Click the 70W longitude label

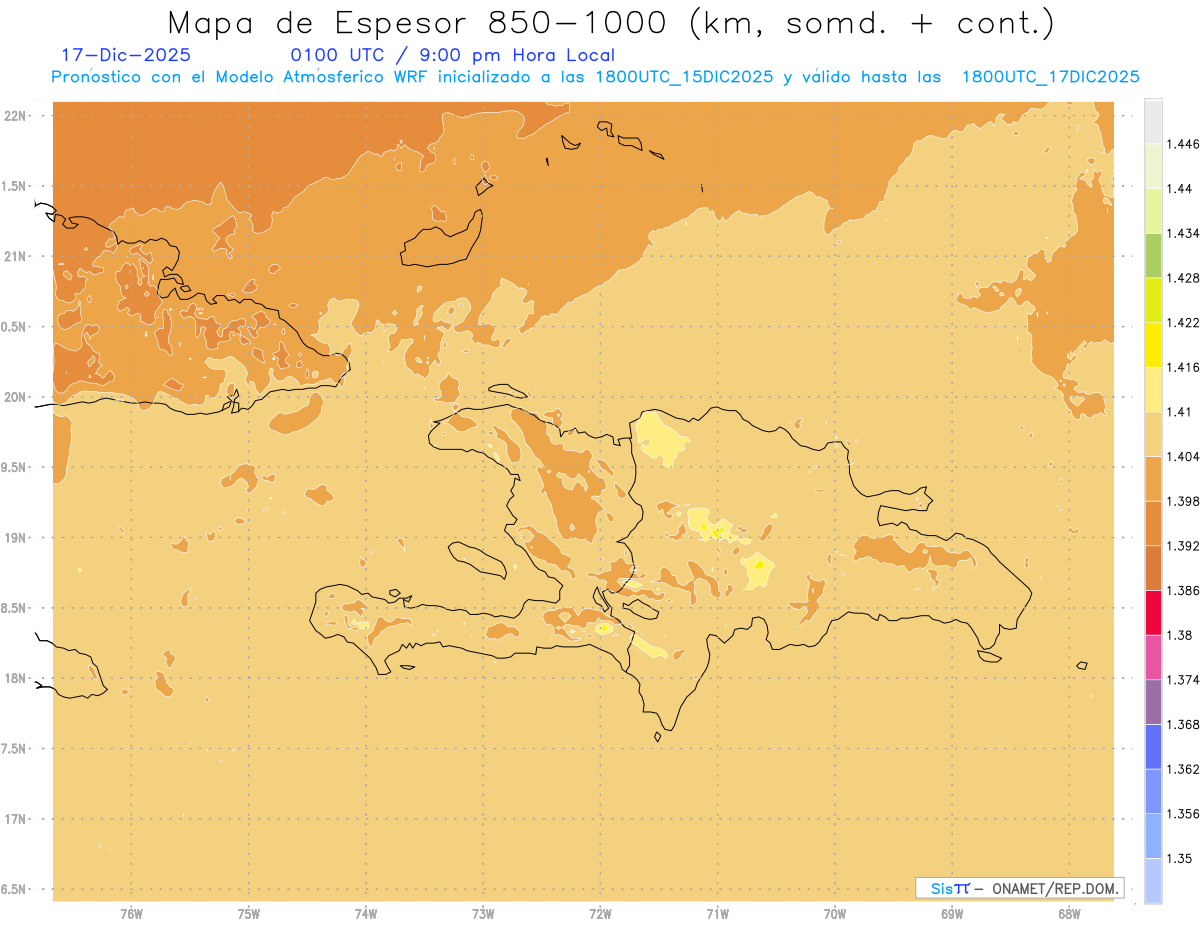[x=835, y=913]
